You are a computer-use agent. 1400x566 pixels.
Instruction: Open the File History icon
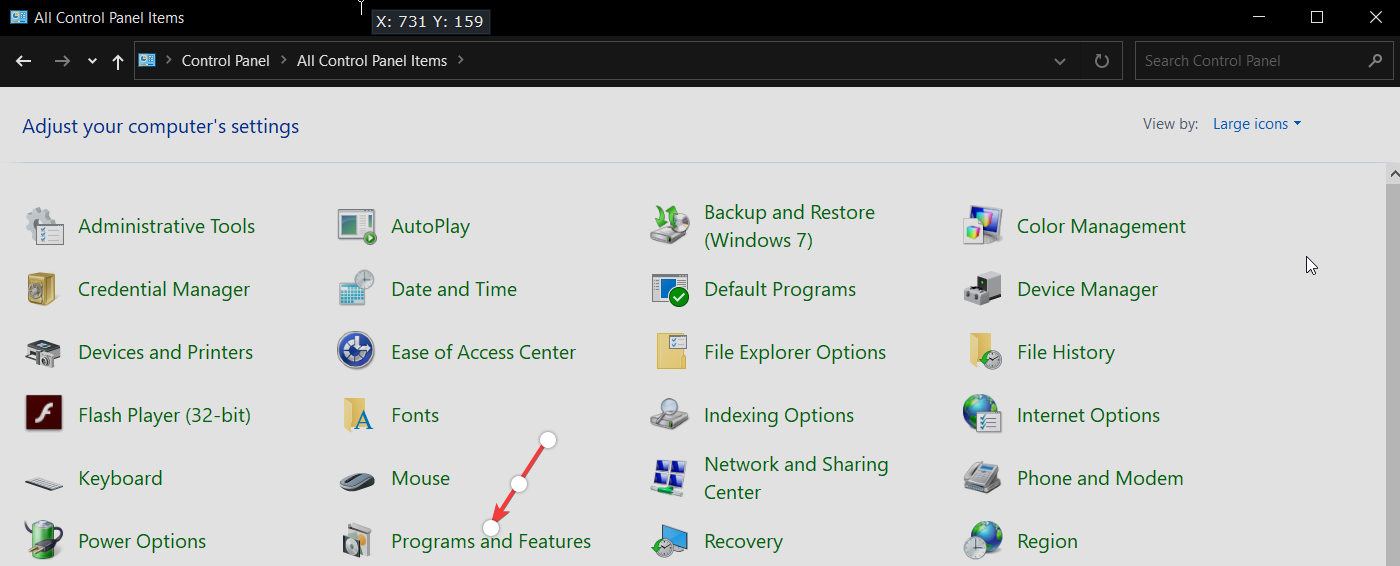983,352
